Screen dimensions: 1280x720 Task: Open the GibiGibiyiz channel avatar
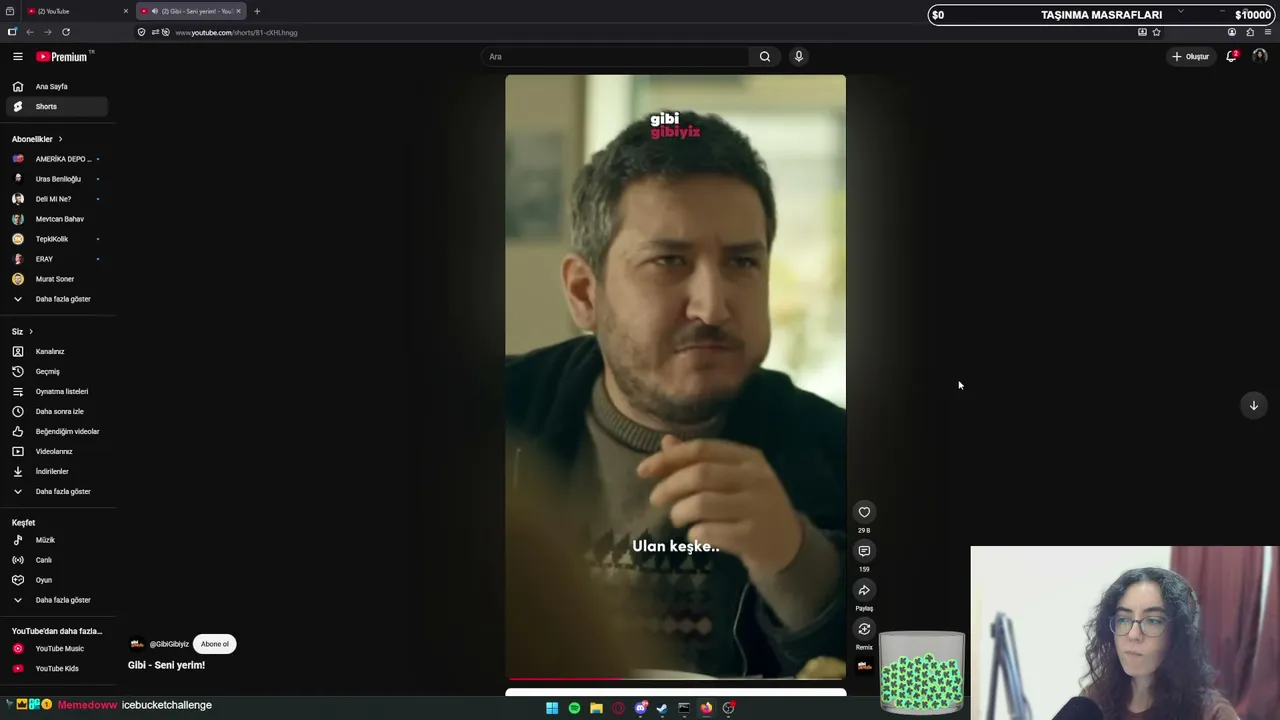137,644
